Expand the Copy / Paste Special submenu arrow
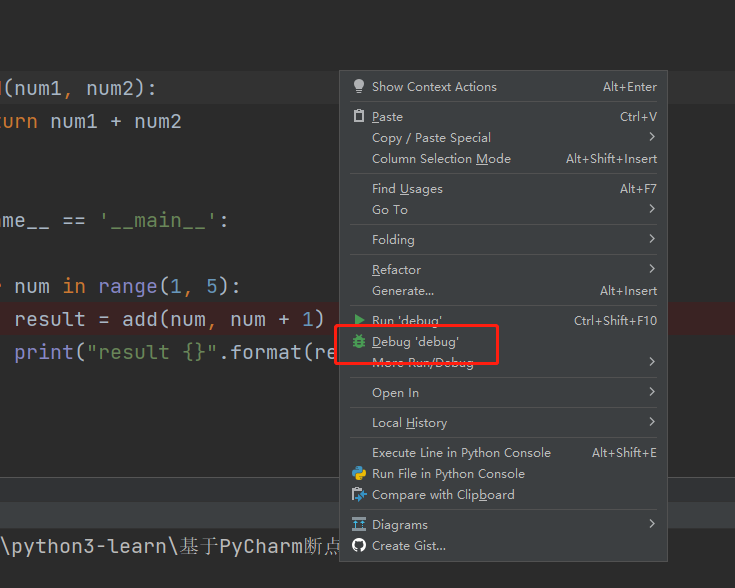The width and height of the screenshot is (735, 588). pos(652,137)
